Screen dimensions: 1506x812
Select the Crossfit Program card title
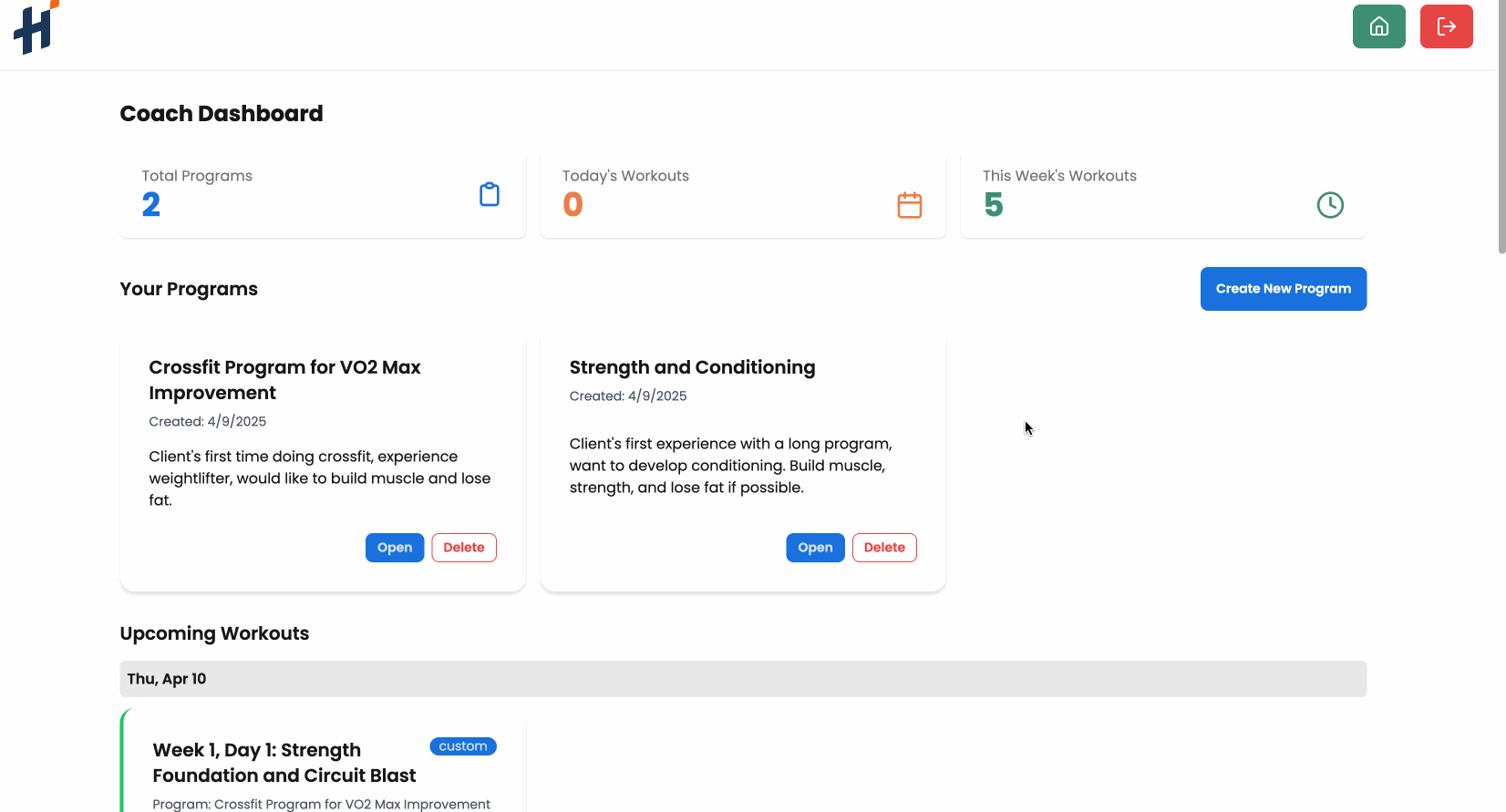[284, 379]
